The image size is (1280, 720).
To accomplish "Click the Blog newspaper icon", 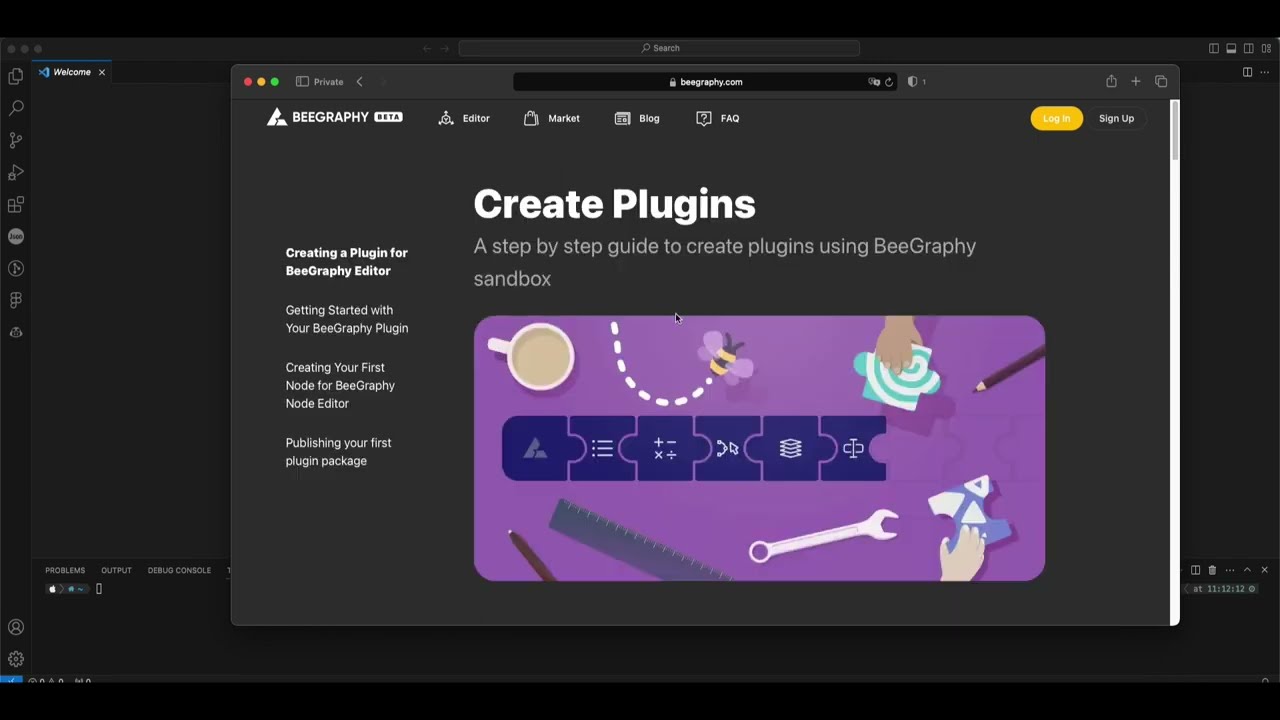I will tap(622, 118).
